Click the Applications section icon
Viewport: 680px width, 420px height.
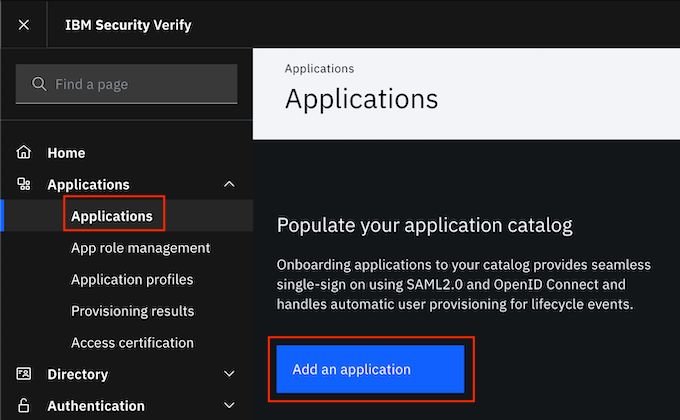pos(23,184)
